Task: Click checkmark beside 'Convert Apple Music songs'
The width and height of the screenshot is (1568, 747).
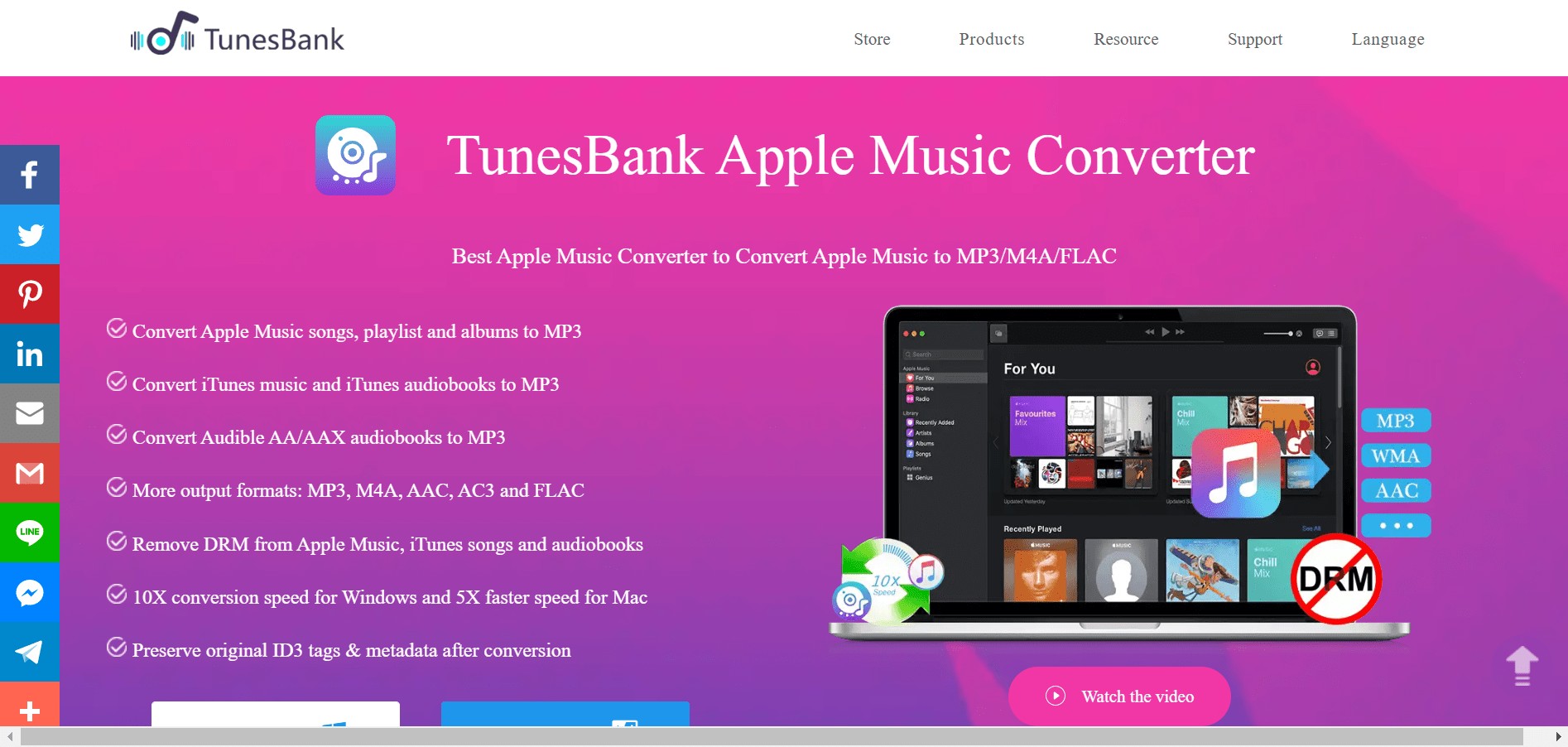Action: pyautogui.click(x=117, y=329)
